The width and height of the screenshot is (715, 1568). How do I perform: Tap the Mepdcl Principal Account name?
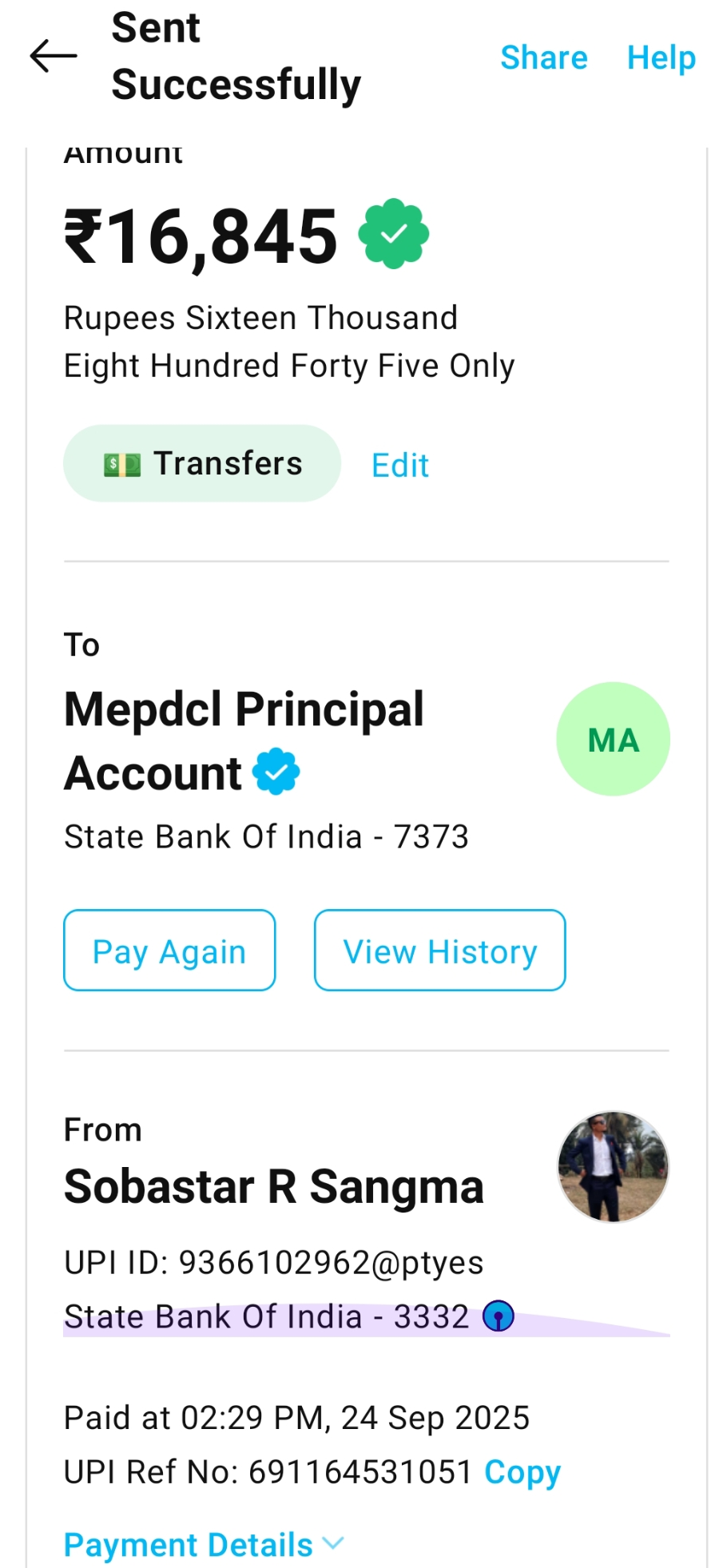pos(244,740)
